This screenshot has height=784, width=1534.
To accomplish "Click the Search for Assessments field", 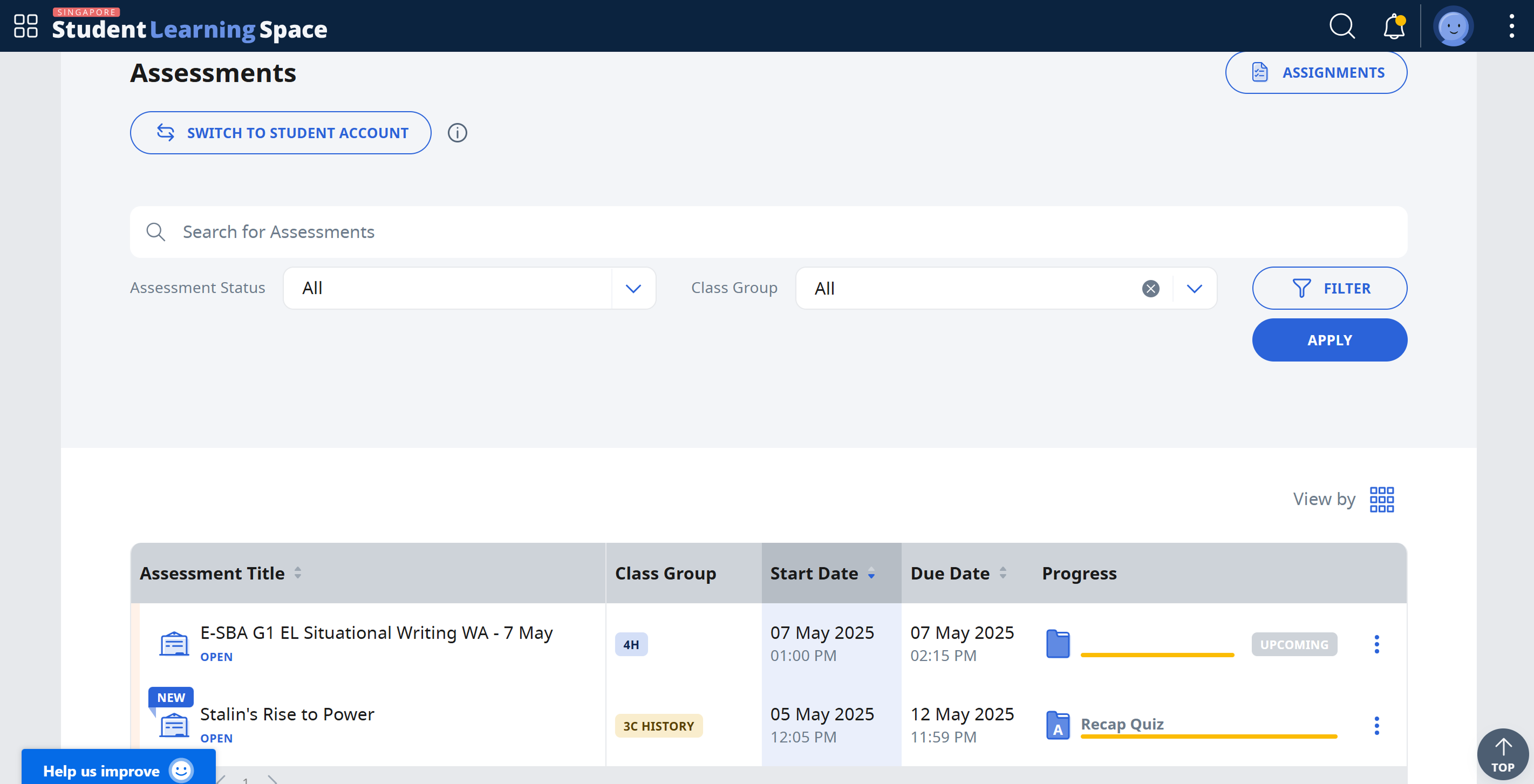I will click(768, 231).
